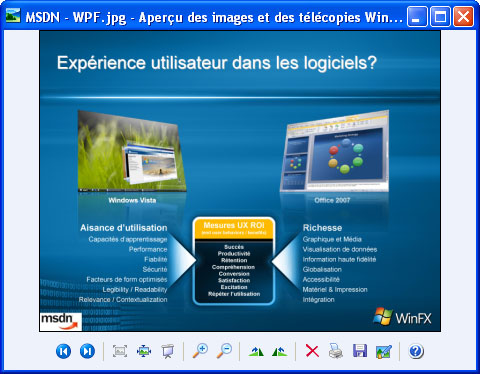Click 'Matériel & Impression' text
The image size is (480, 374).
(x=335, y=289)
